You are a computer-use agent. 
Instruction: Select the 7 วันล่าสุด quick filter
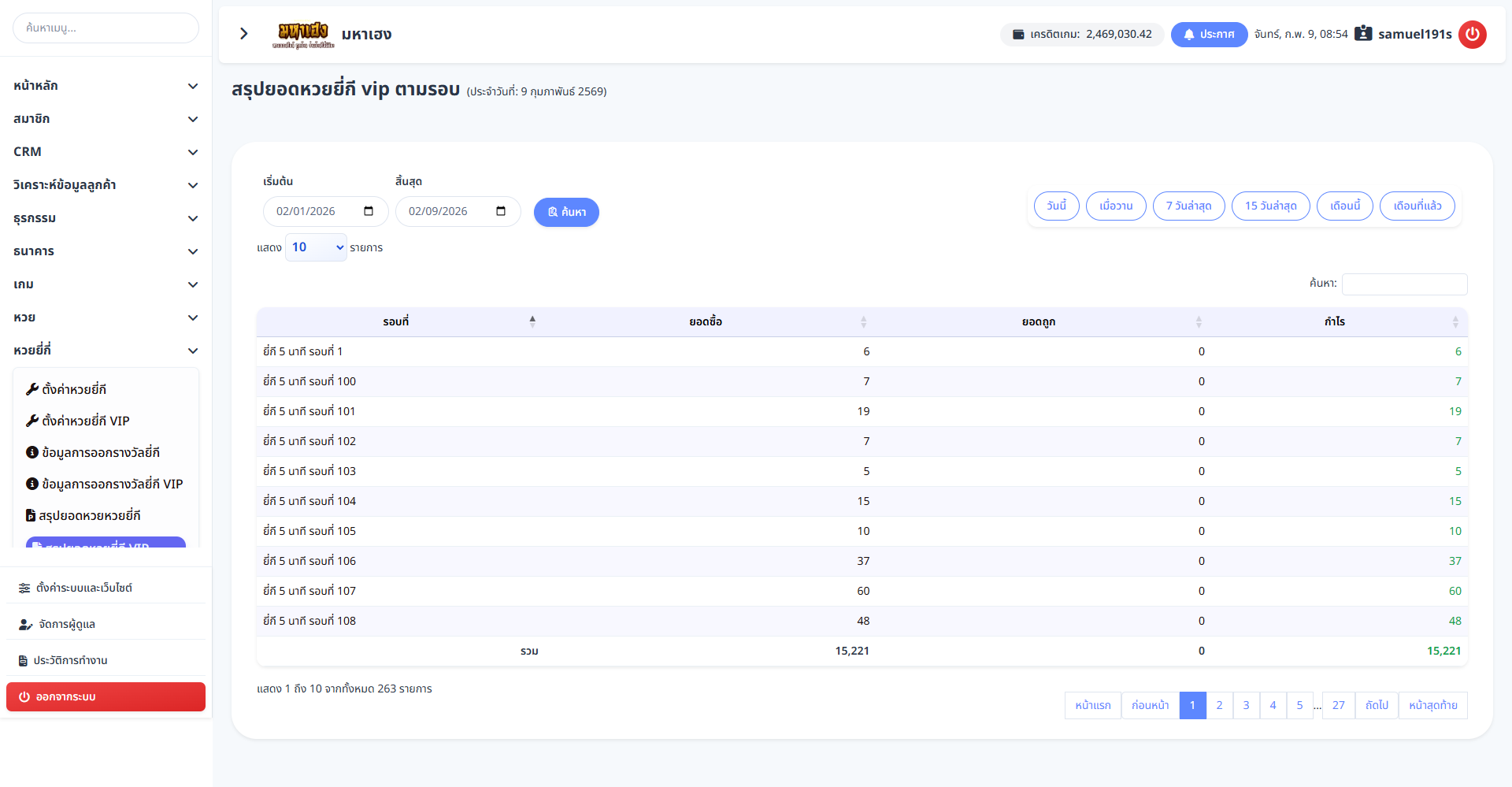[1188, 206]
